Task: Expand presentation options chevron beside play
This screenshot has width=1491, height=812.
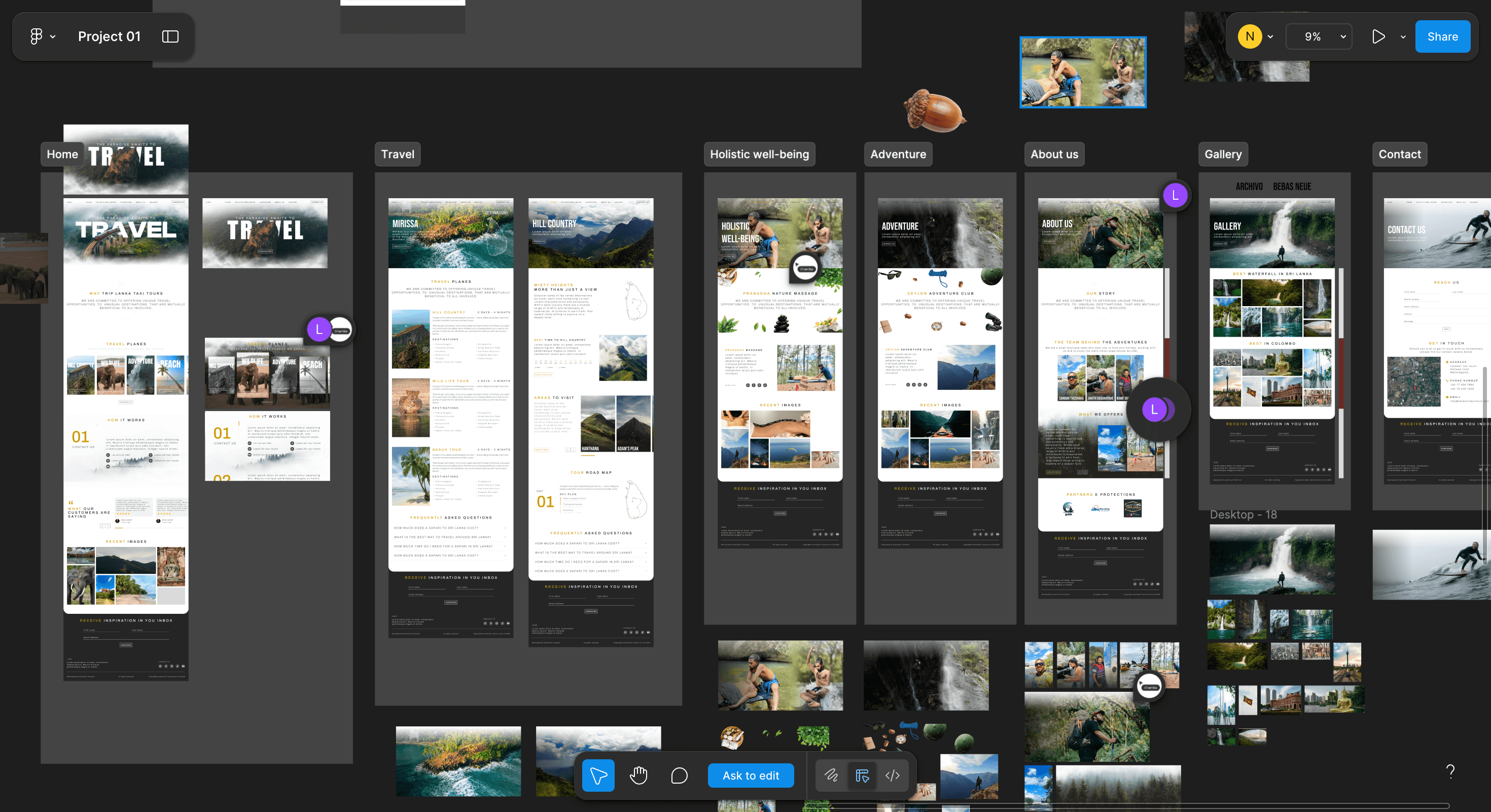Action: [1403, 37]
